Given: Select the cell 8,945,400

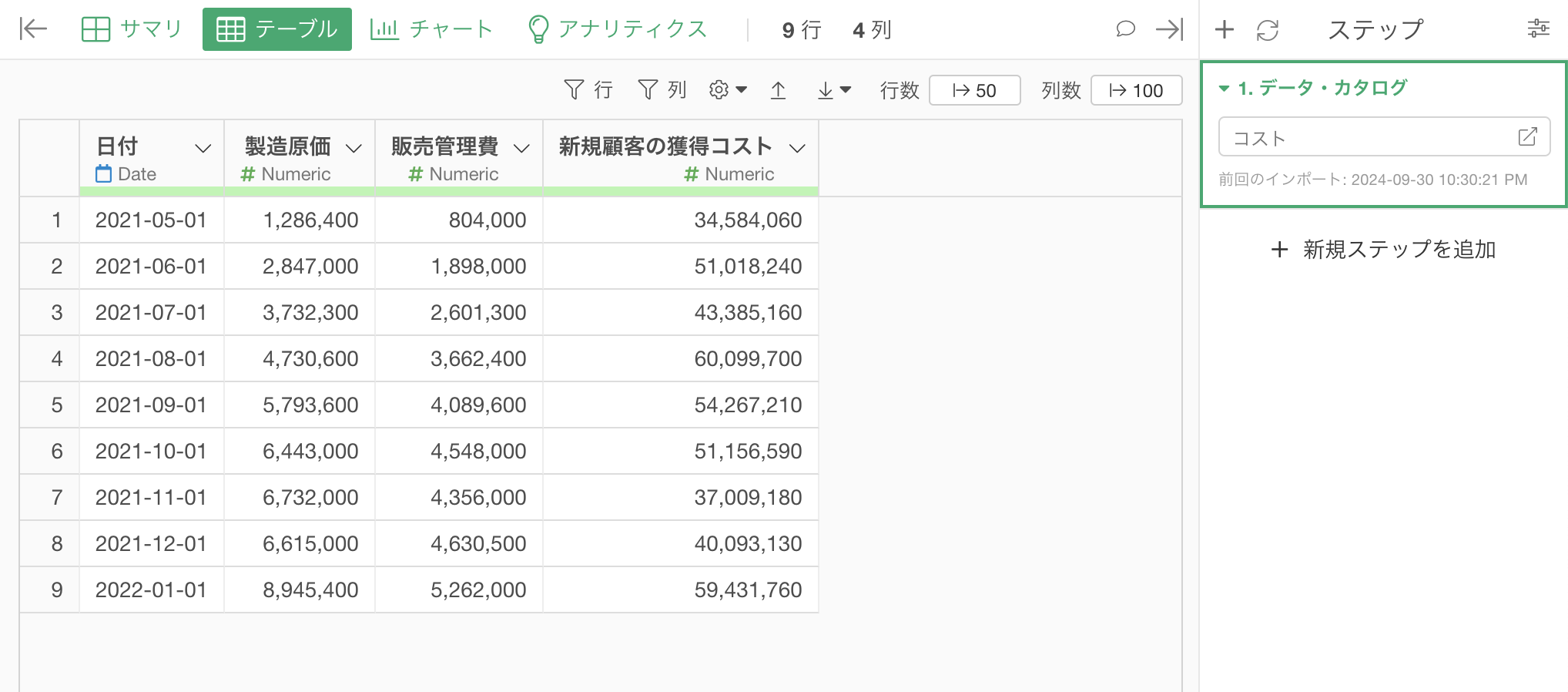Looking at the screenshot, I should 300,590.
